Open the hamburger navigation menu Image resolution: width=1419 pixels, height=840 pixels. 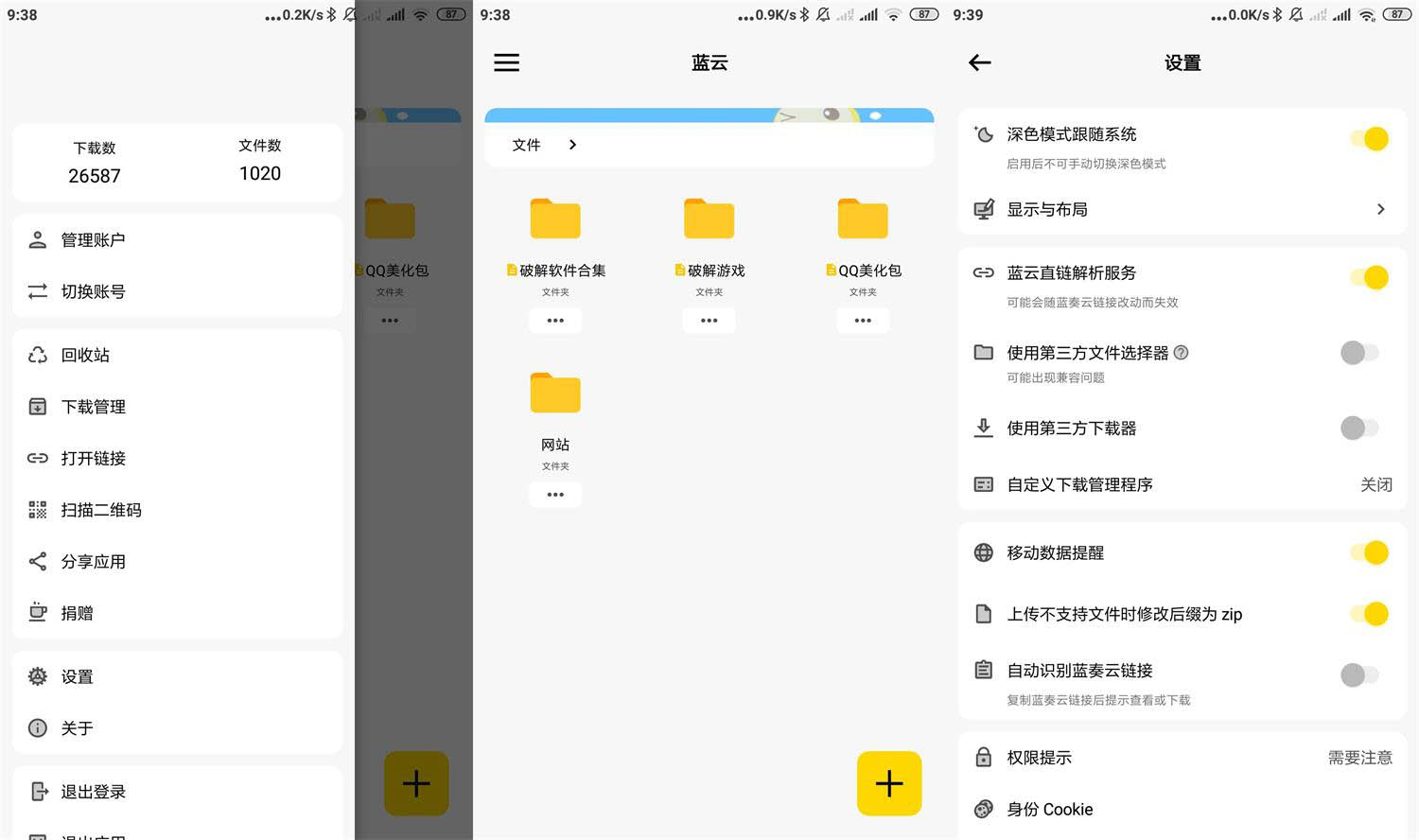(x=506, y=62)
